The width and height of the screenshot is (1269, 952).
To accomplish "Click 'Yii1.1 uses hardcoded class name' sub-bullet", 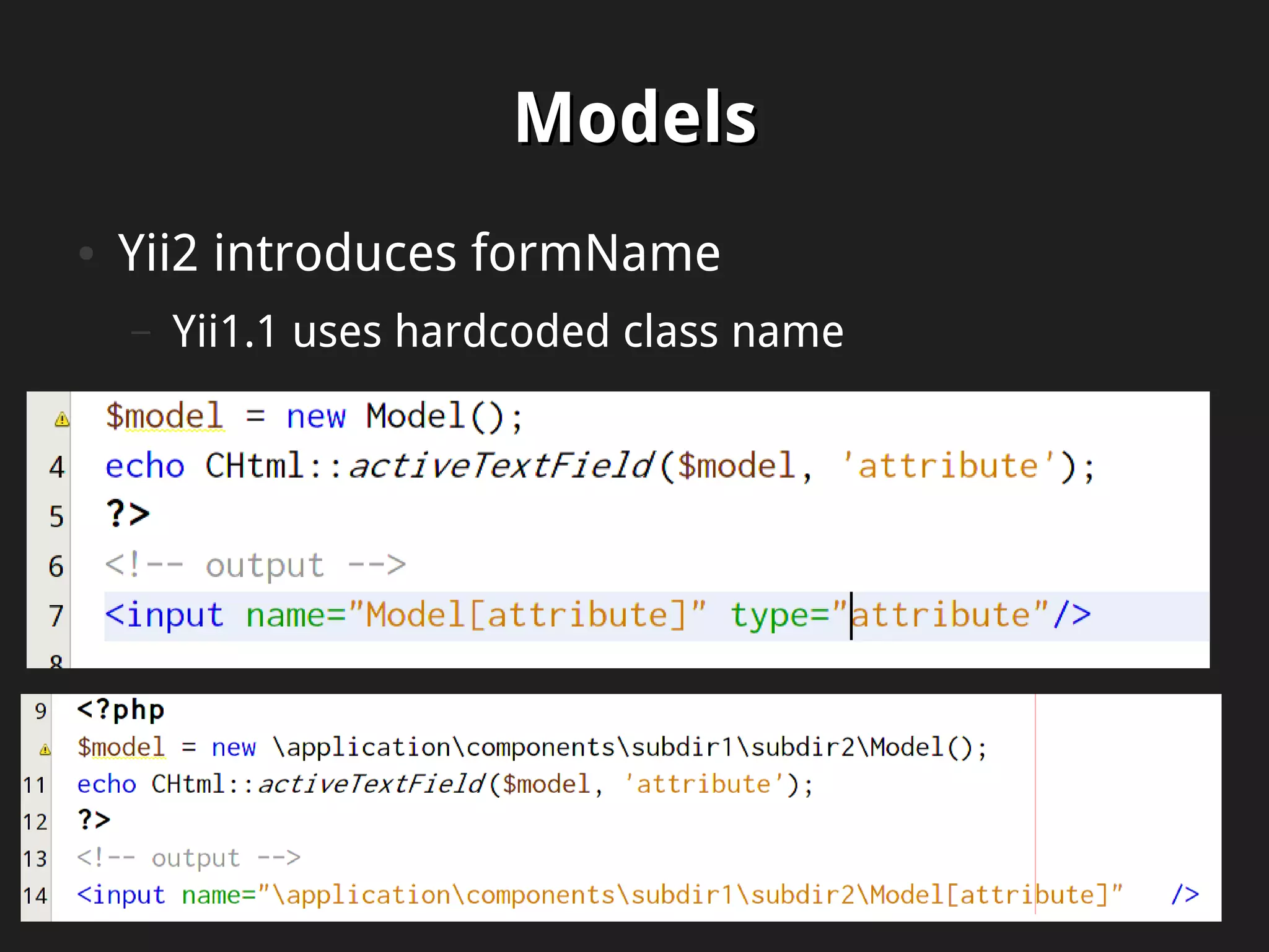I will (508, 331).
